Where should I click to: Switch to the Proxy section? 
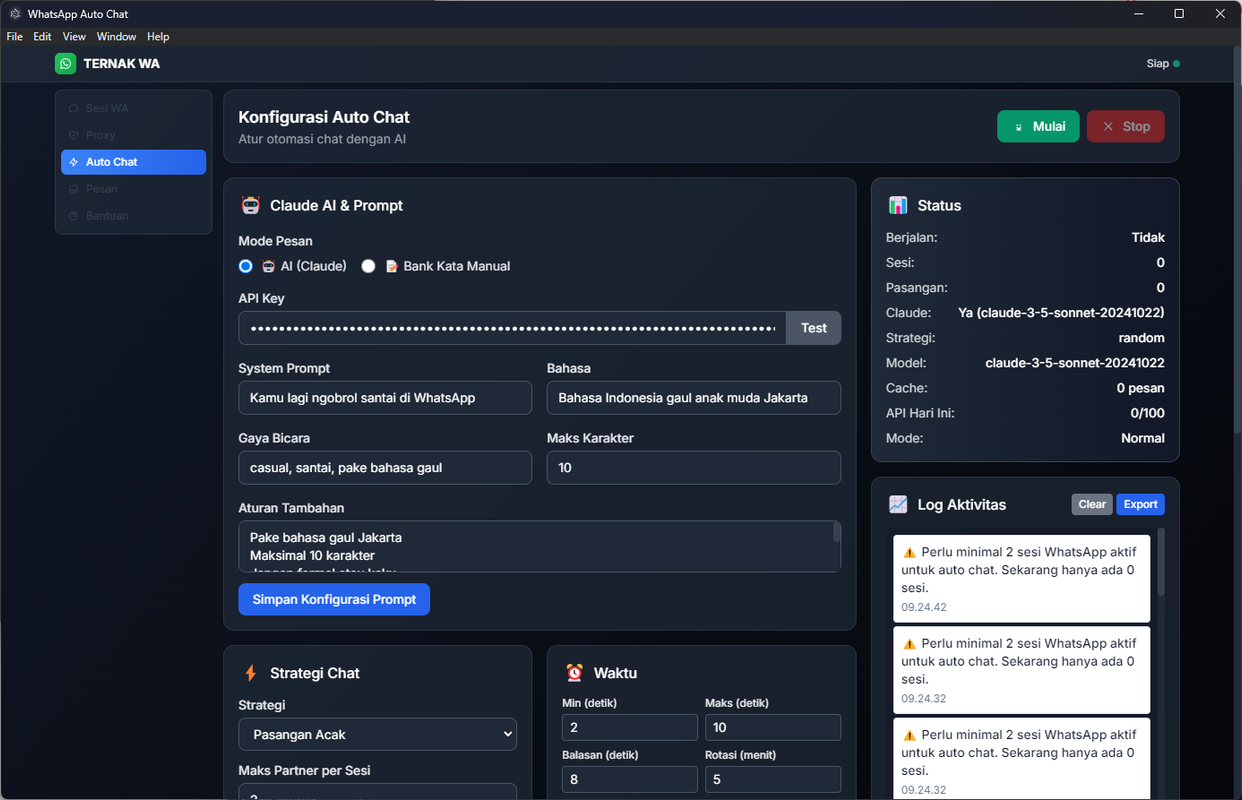pos(133,135)
